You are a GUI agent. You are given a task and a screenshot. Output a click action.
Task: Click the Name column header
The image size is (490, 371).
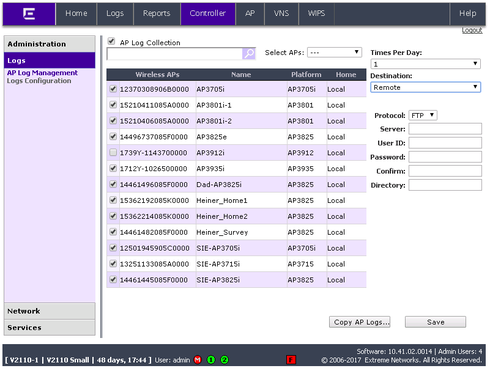(x=241, y=75)
